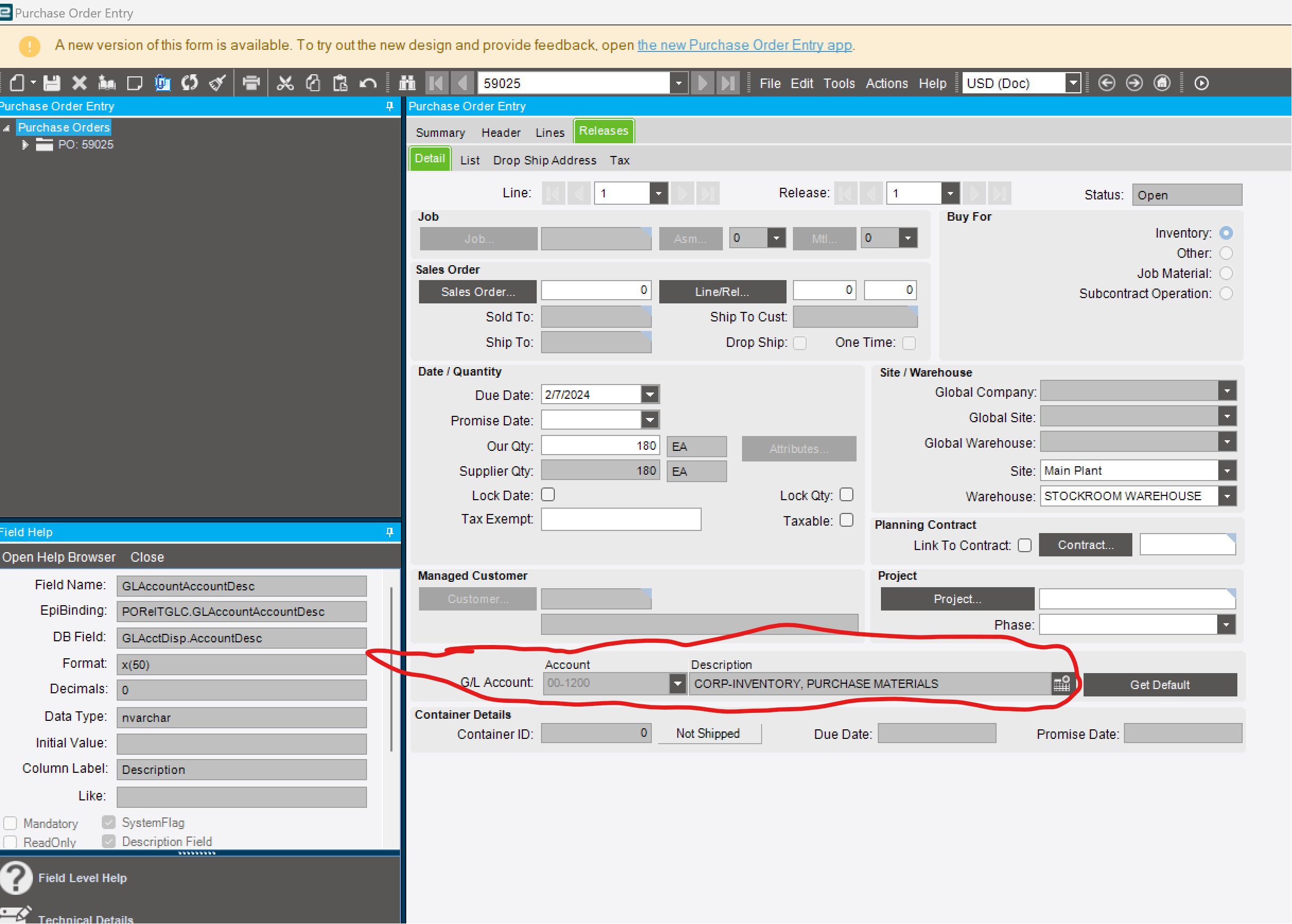Check the Link To Contract checkbox
Screen dimensions: 1292x924
tap(1025, 545)
